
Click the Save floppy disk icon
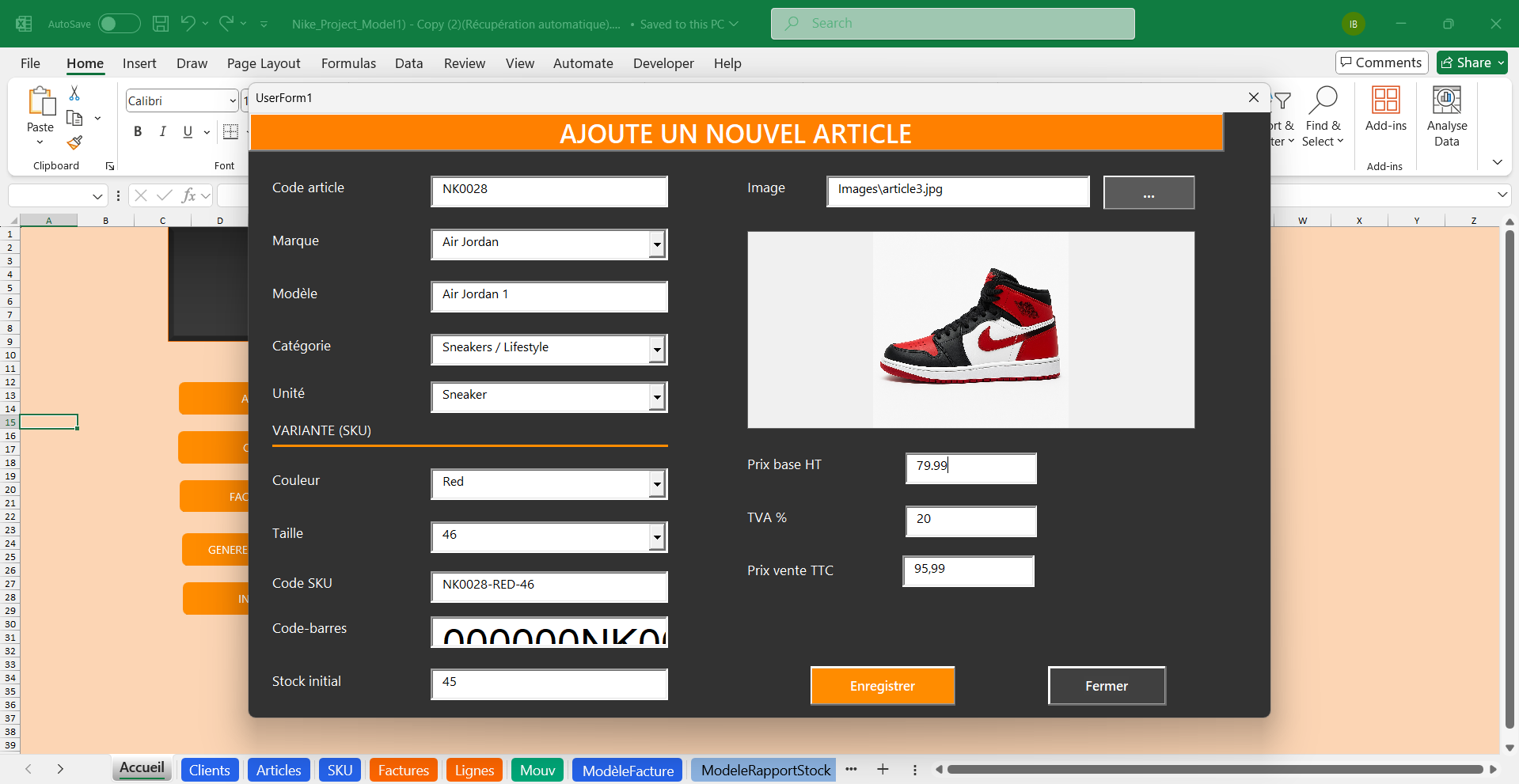click(161, 24)
